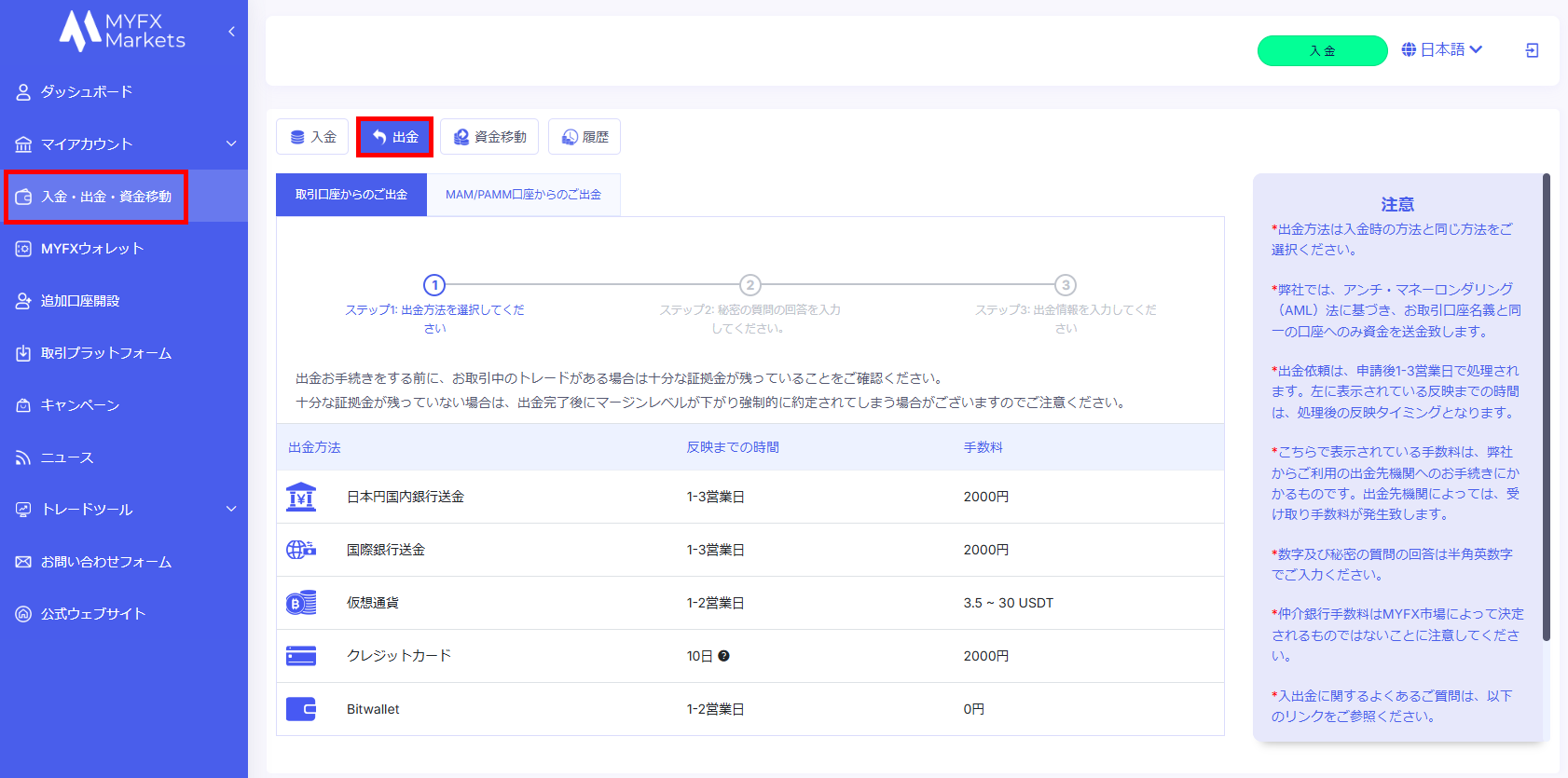Click the 反映までの時間 column header
This screenshot has width=1568, height=778.
coord(733,447)
